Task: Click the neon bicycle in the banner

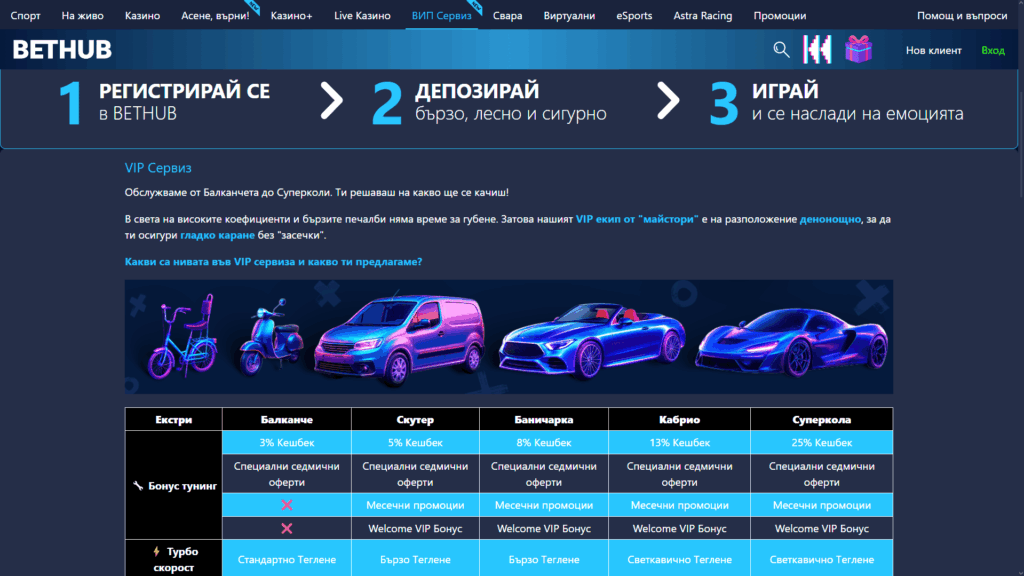Action: pyautogui.click(x=182, y=340)
